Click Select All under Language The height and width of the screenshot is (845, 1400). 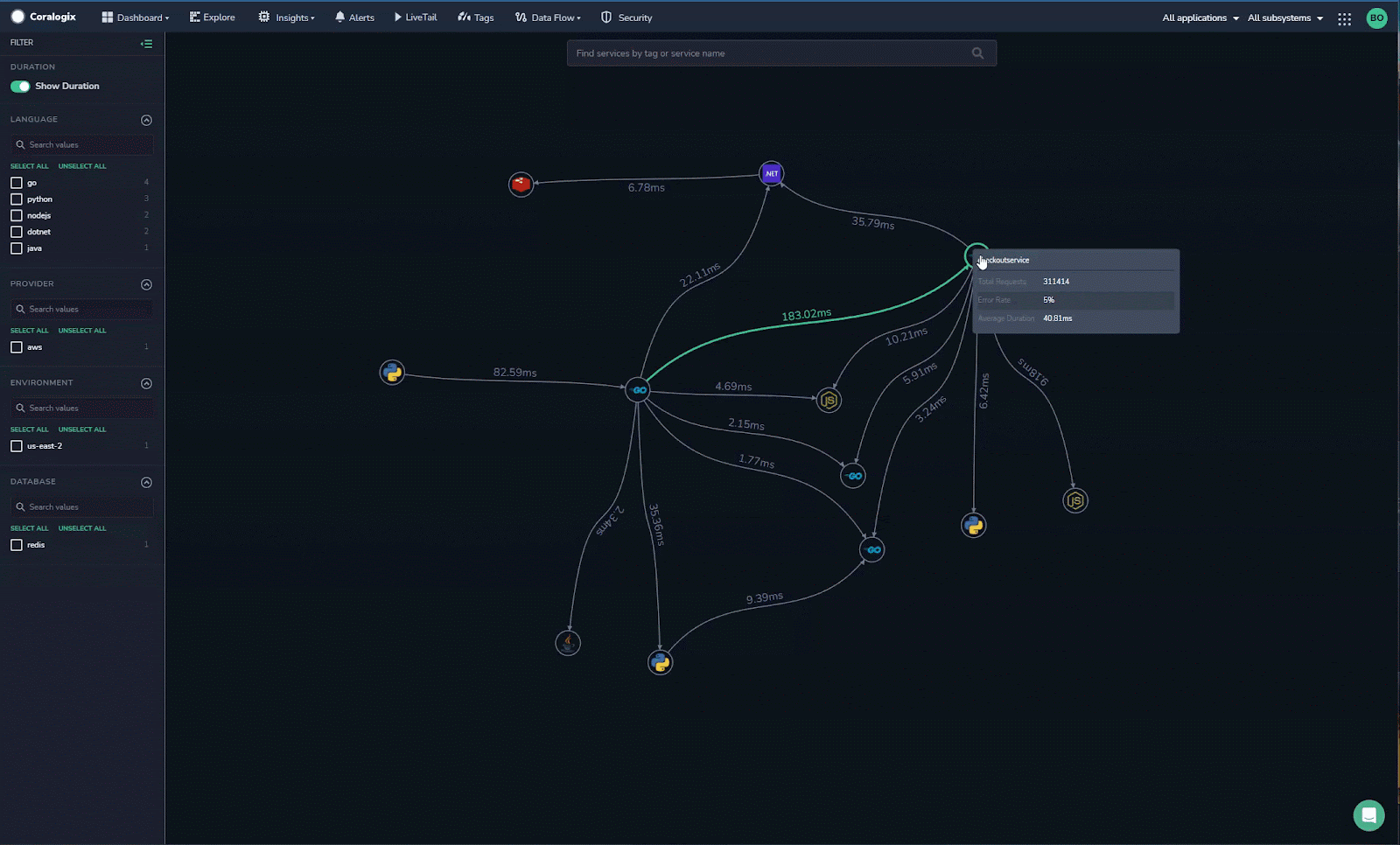tap(29, 166)
